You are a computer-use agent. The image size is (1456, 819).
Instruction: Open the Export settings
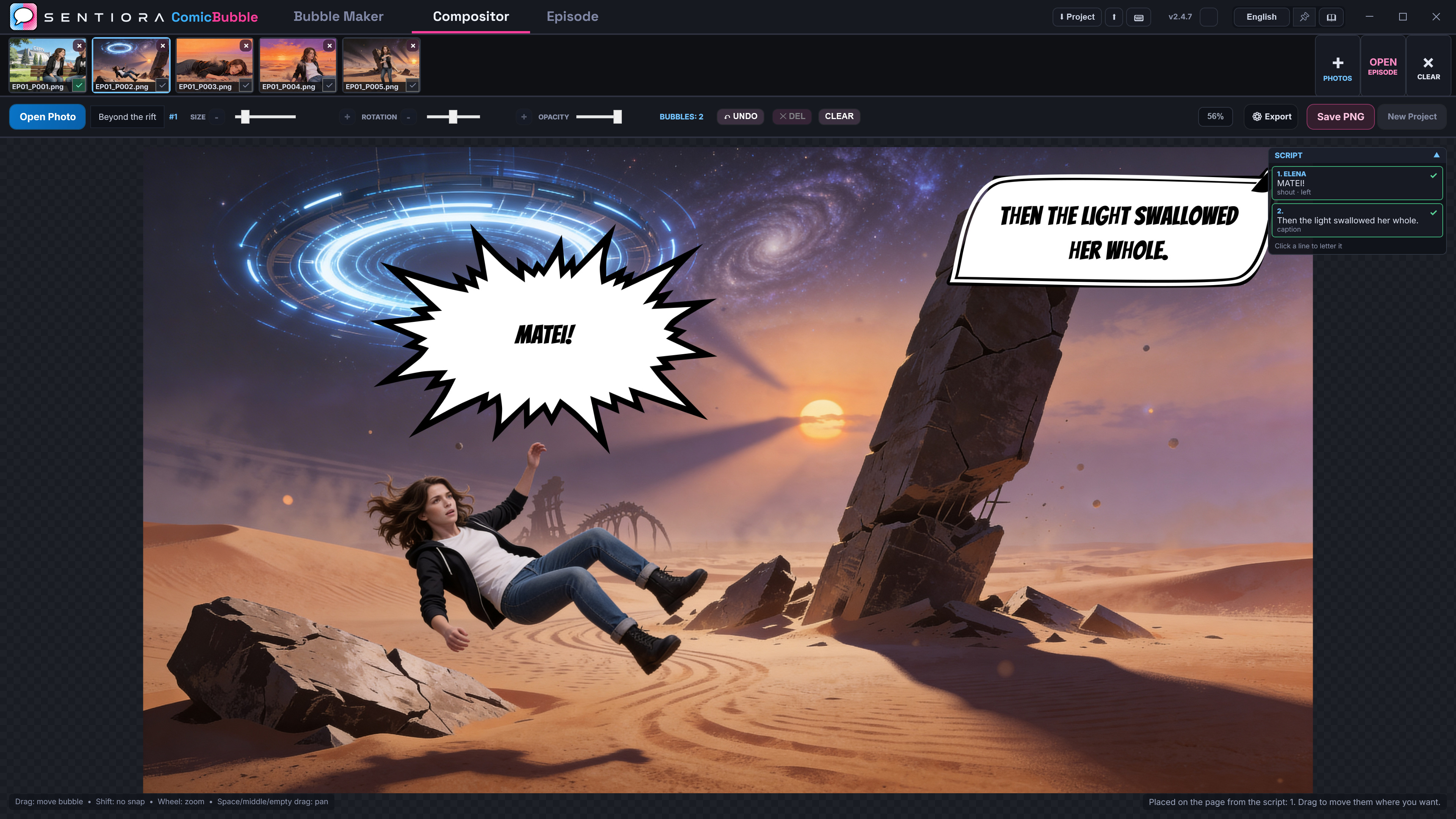pos(1271,116)
